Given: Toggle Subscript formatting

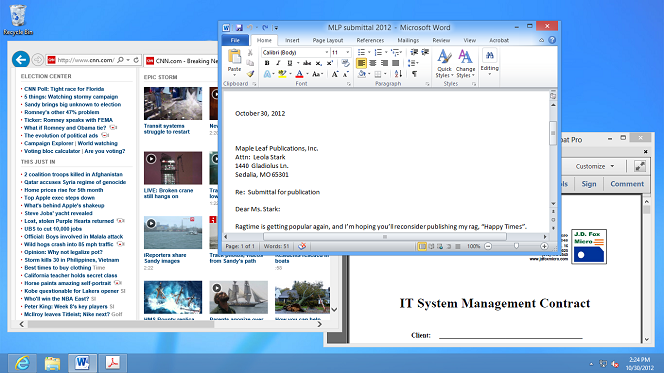Looking at the screenshot, I should pyautogui.click(x=318, y=63).
